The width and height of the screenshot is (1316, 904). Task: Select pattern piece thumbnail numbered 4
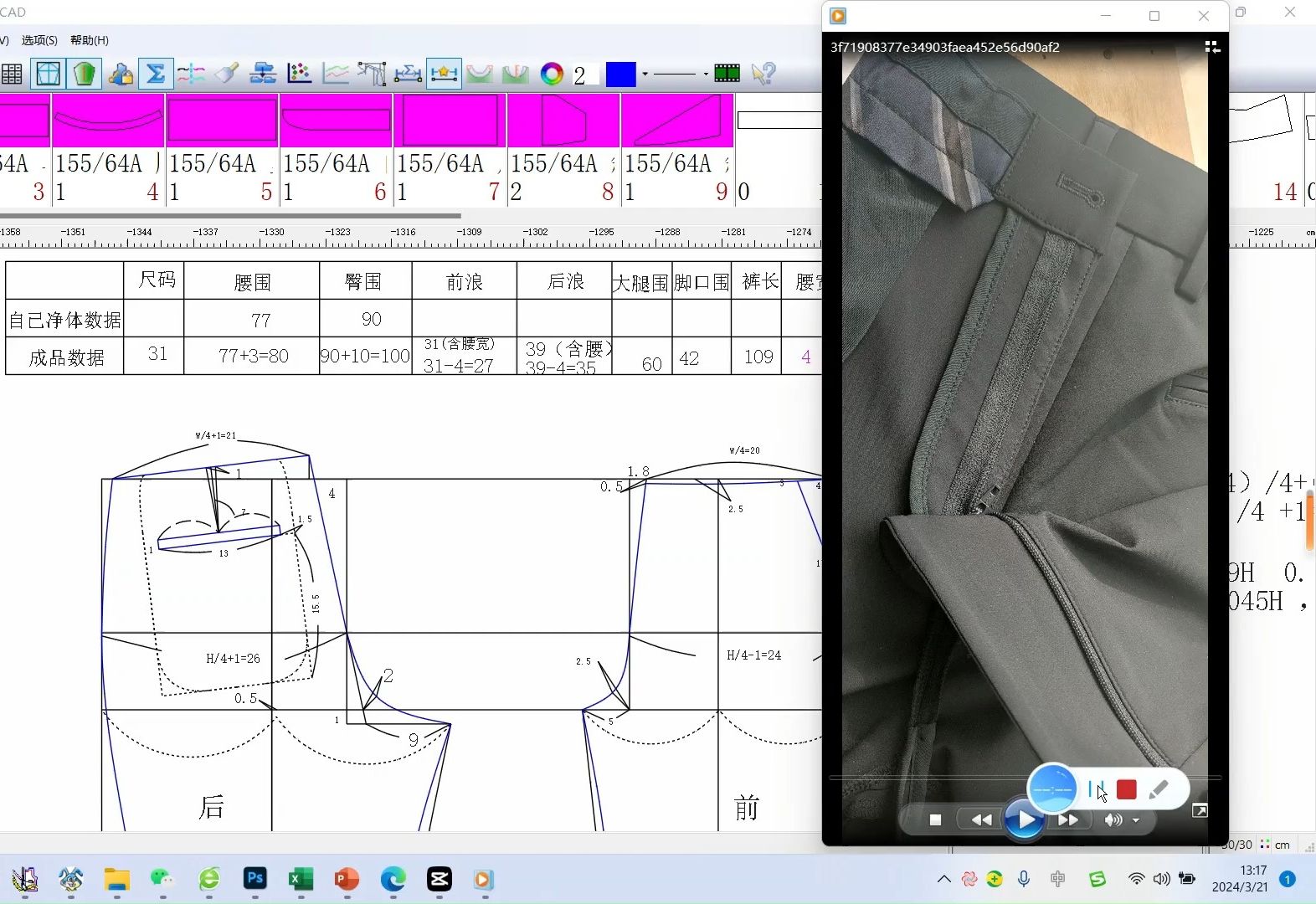click(x=108, y=149)
